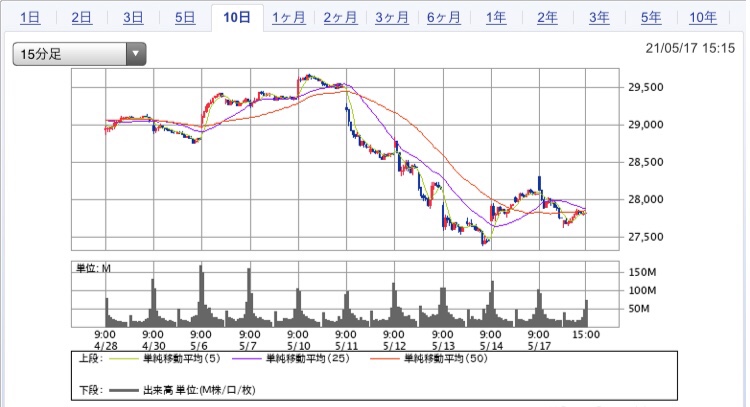
Task: Click the tallest volume bar at 5/6 open
Action: (201, 296)
